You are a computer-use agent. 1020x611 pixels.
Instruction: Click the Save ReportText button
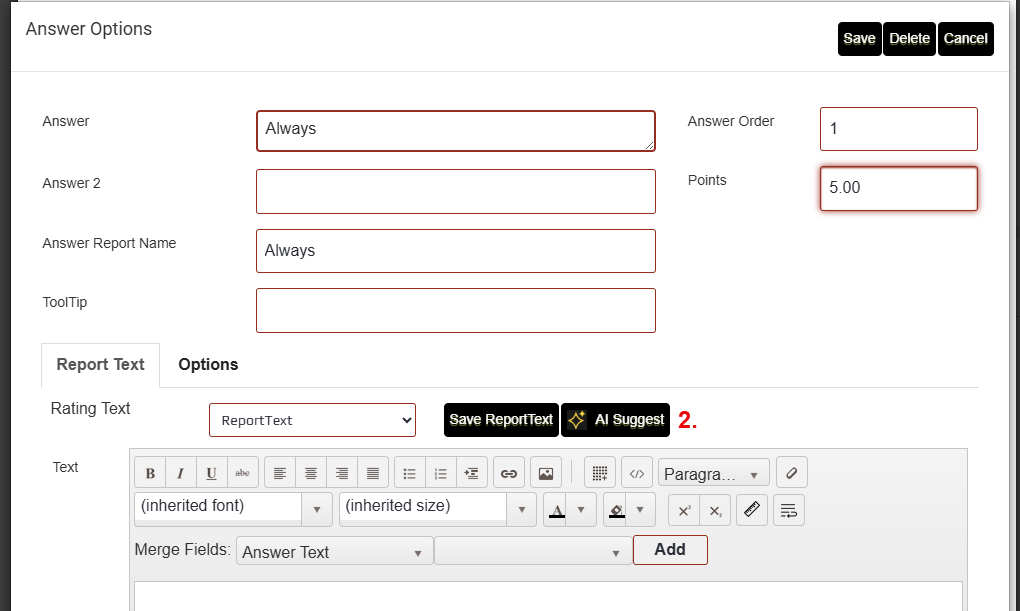tap(501, 420)
